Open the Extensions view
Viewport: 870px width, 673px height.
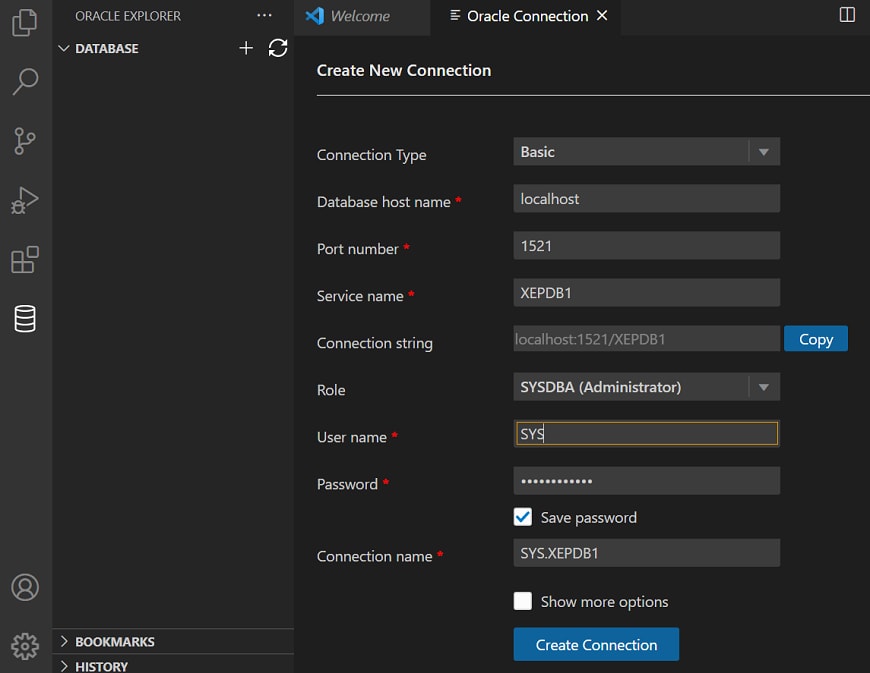[25, 260]
